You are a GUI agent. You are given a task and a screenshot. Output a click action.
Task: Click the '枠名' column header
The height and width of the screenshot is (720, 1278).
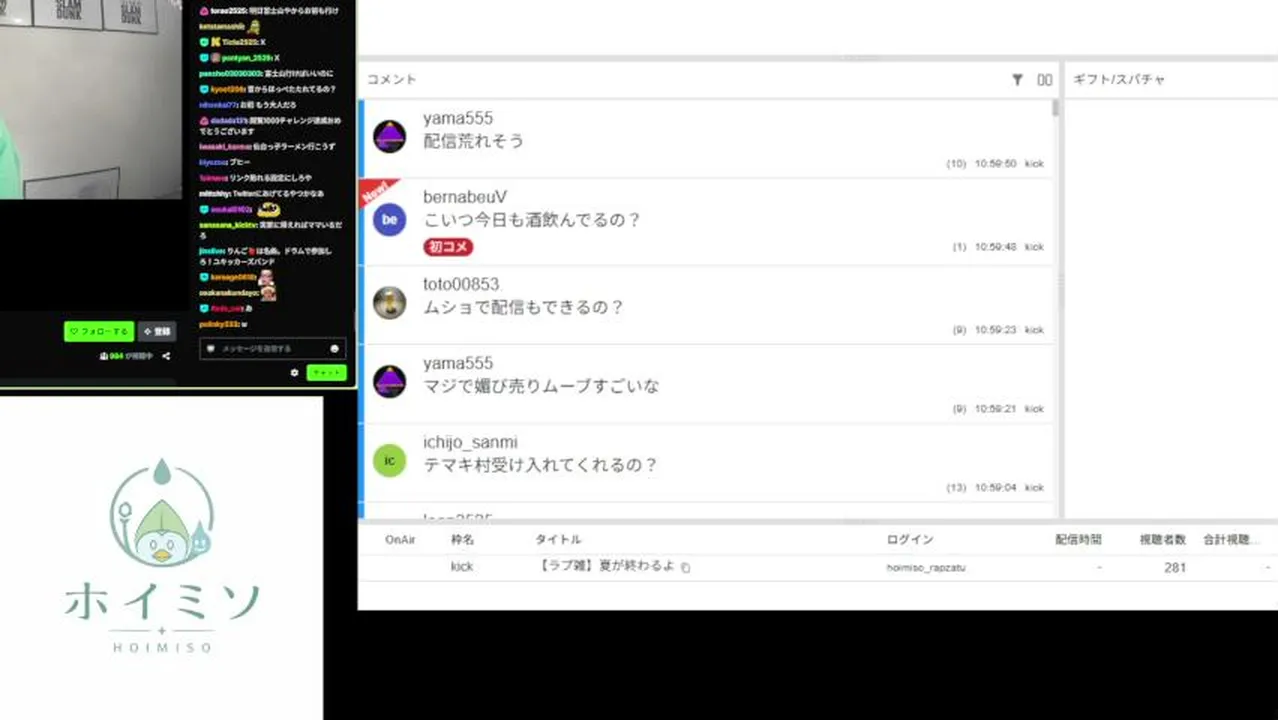coord(462,539)
